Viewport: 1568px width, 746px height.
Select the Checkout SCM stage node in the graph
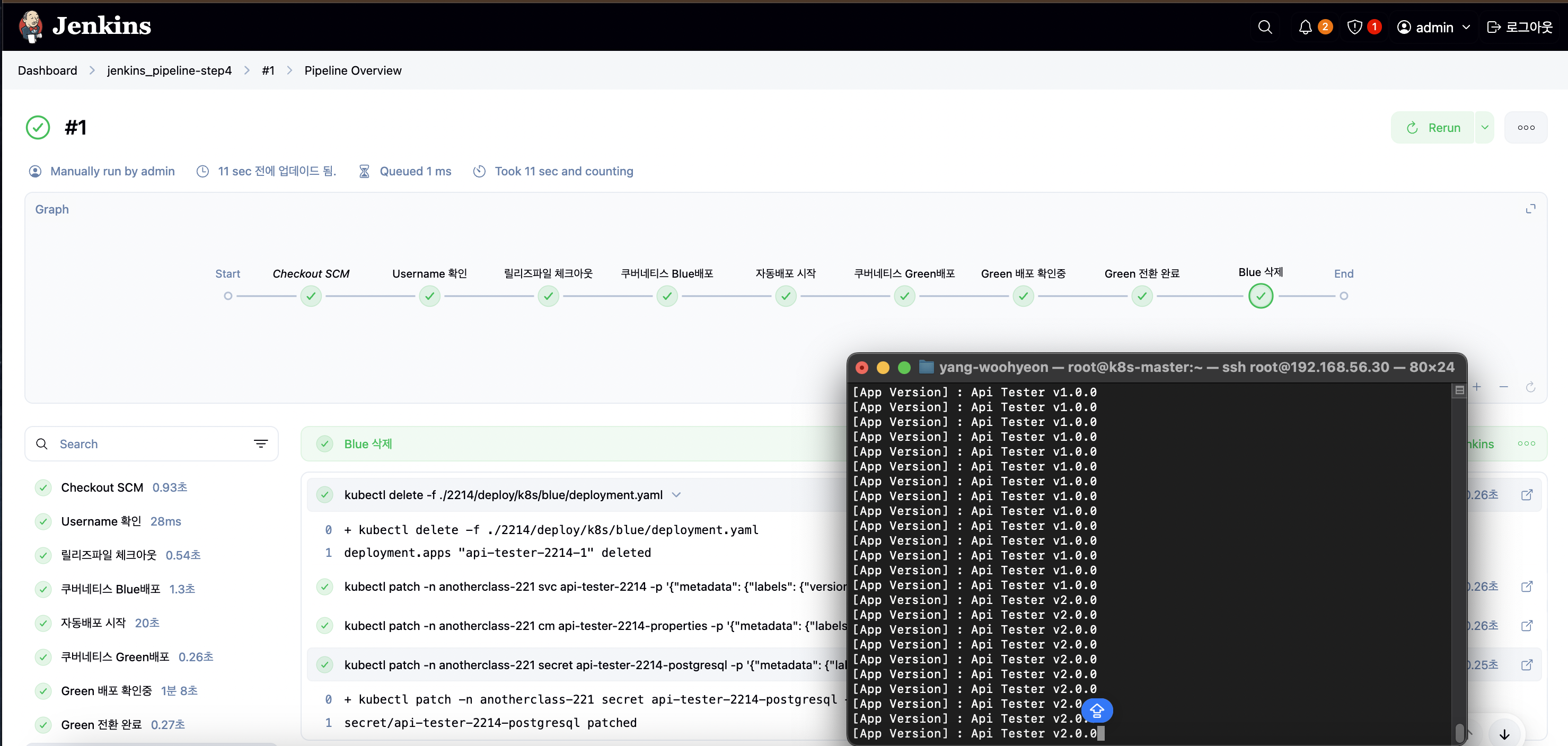click(x=311, y=296)
